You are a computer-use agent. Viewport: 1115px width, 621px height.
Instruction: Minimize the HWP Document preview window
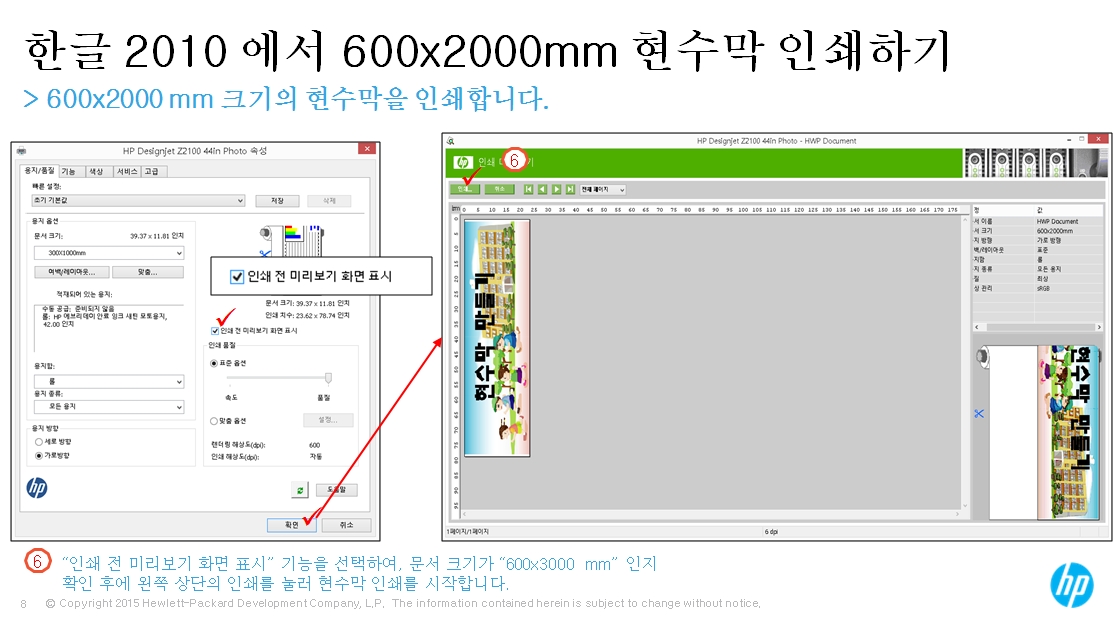(x=1069, y=139)
